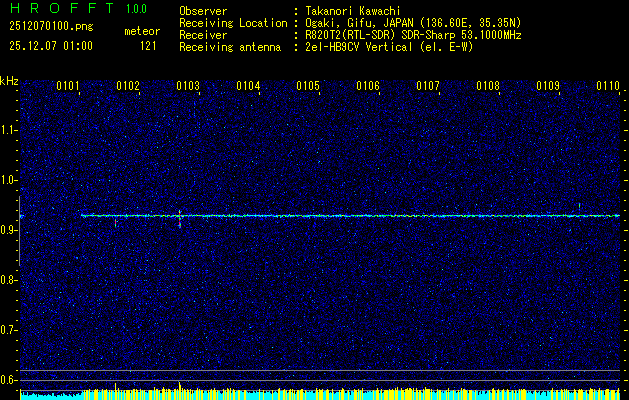Image resolution: width=629 pixels, height=400 pixels.
Task: Click frequency label 0.9
Action: (x=9, y=230)
